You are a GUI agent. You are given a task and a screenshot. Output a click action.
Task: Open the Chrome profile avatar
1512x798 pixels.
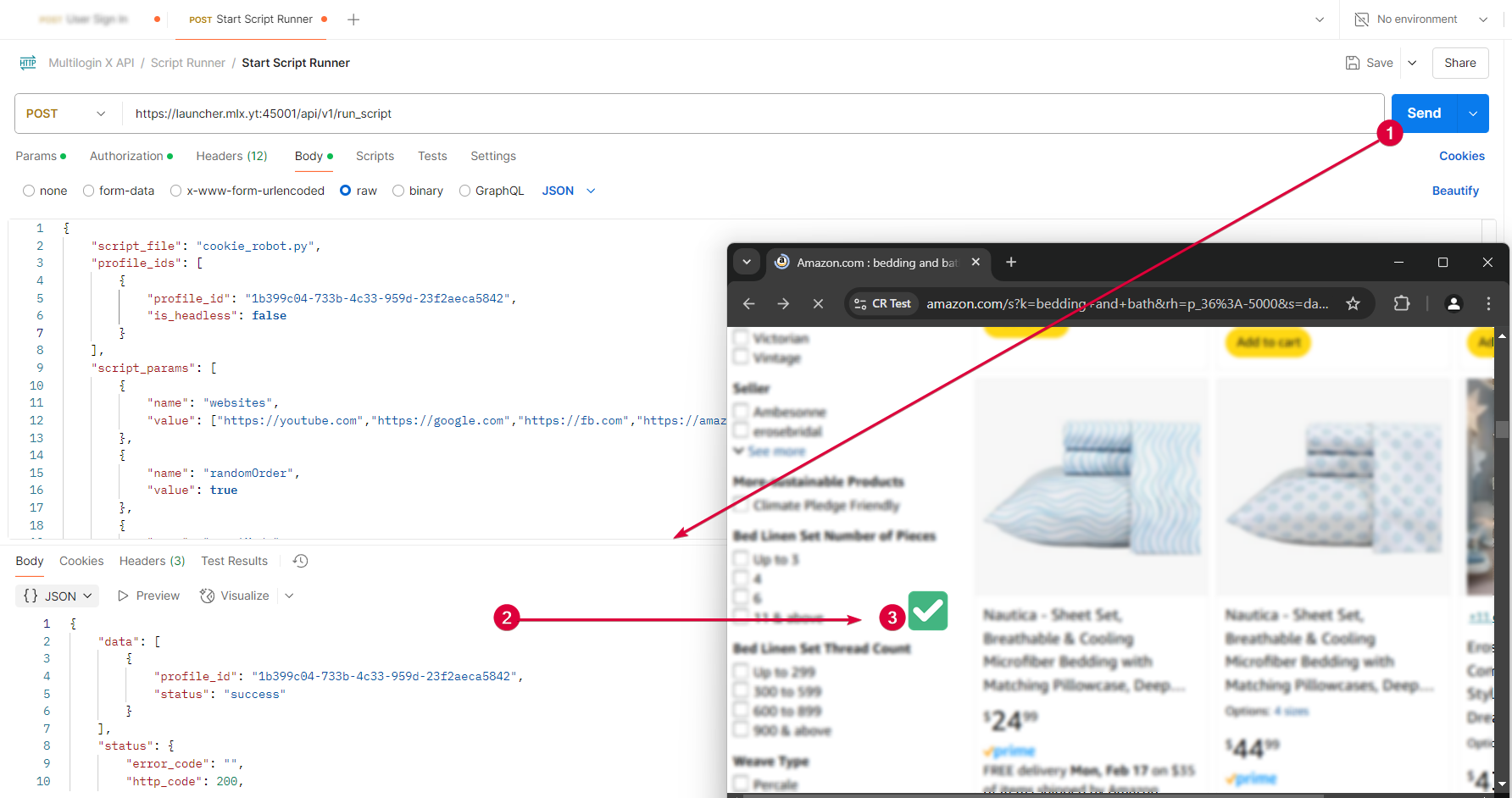[x=1454, y=303]
